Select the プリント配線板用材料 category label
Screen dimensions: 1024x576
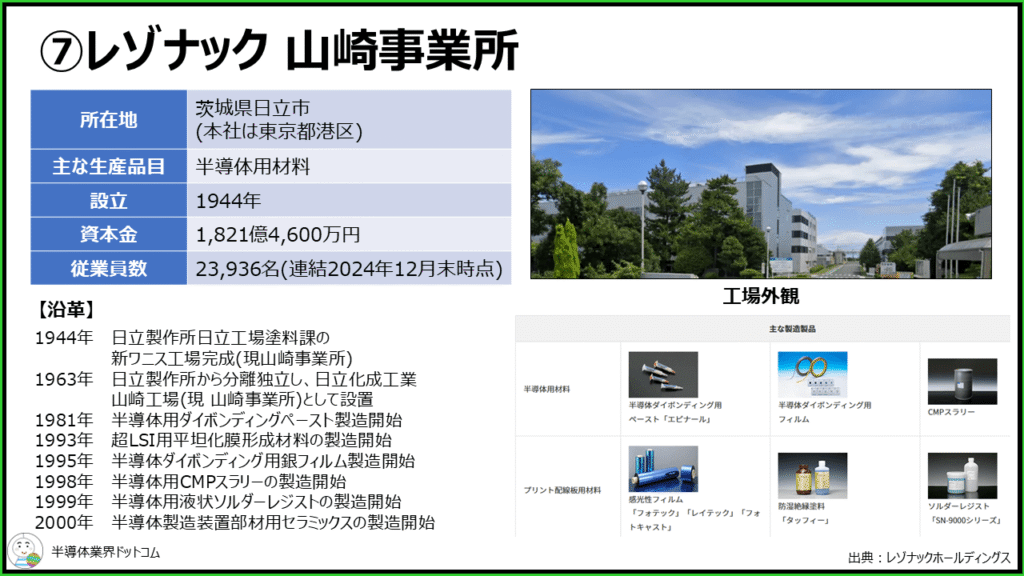(562, 489)
